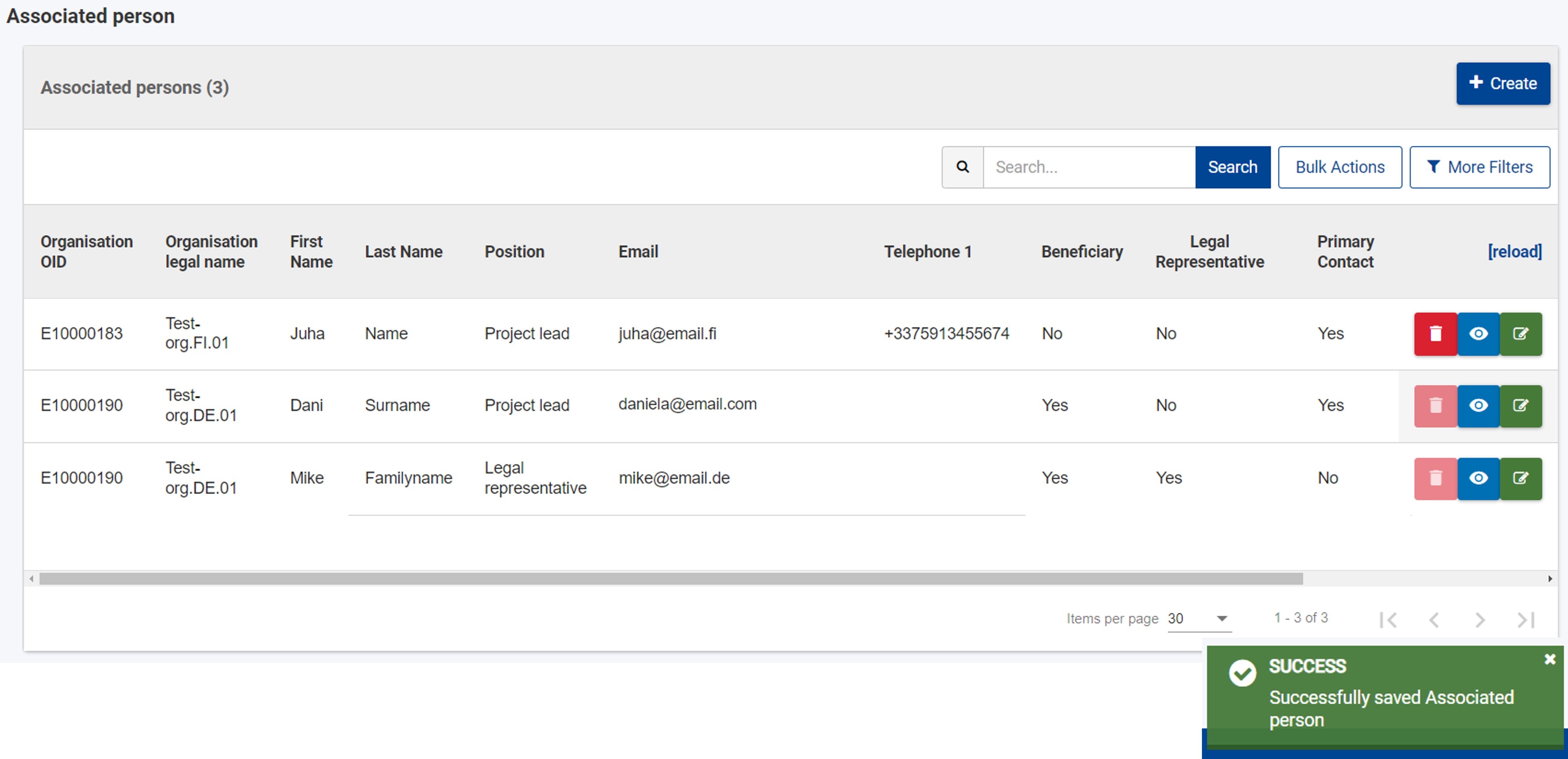Select the Legal representative position cell
This screenshot has width=1568, height=759.
tap(535, 478)
